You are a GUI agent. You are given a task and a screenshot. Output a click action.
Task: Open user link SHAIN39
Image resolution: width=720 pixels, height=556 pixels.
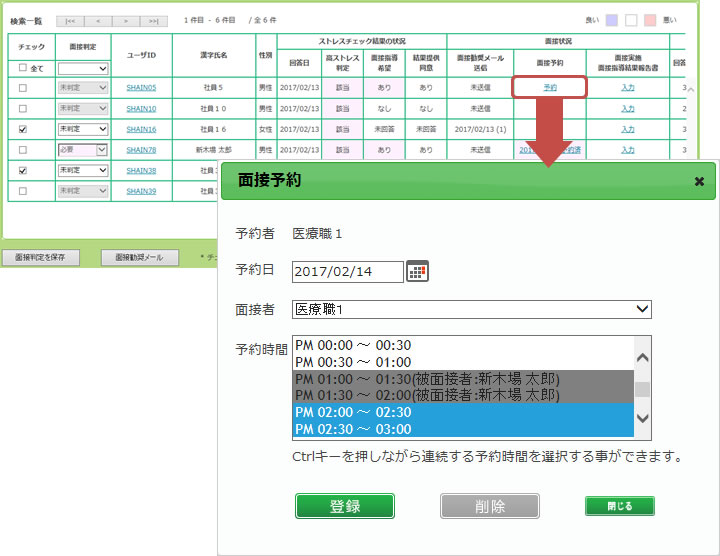pyautogui.click(x=141, y=191)
